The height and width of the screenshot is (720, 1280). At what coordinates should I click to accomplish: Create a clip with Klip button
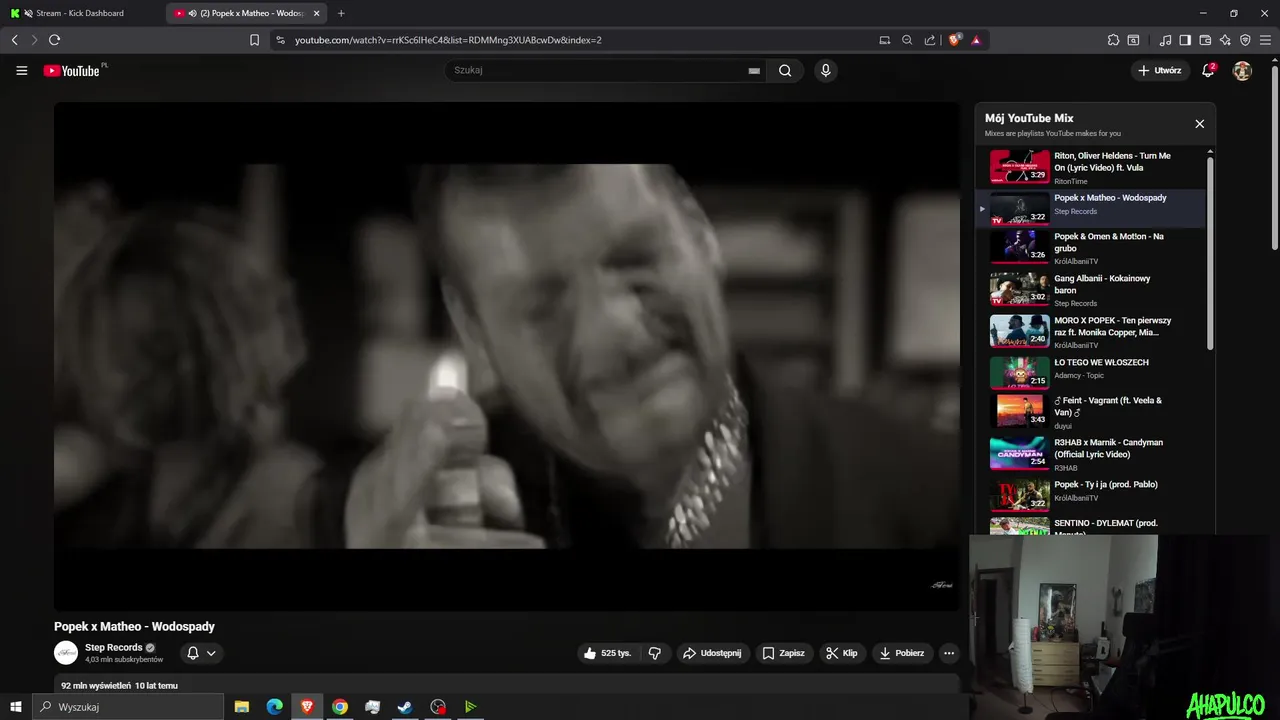841,653
